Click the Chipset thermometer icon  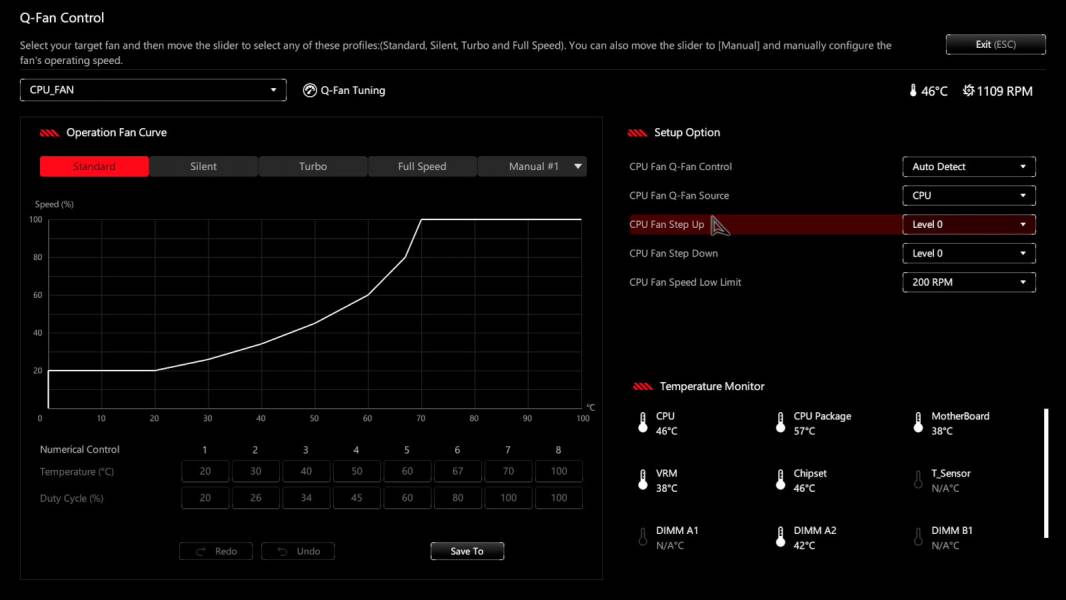(x=780, y=480)
